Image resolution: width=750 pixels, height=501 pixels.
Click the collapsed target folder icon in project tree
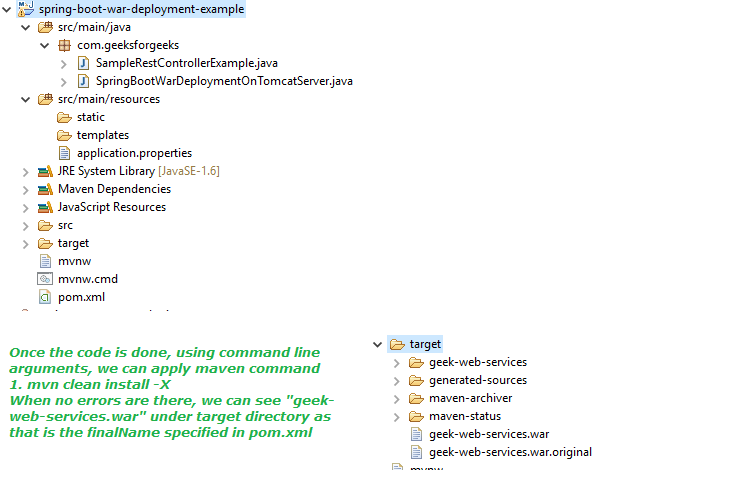(x=45, y=244)
